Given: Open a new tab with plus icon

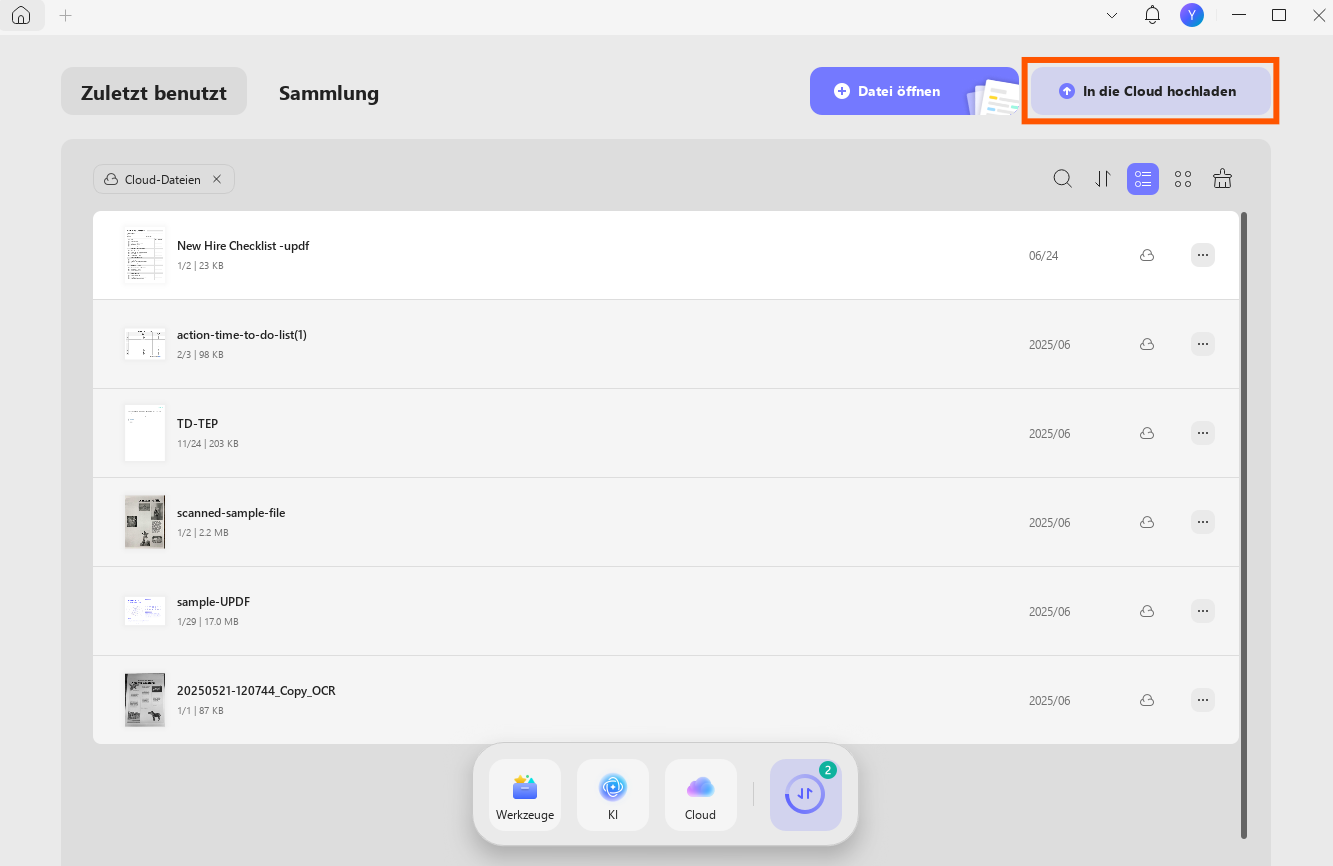Looking at the screenshot, I should pyautogui.click(x=66, y=16).
